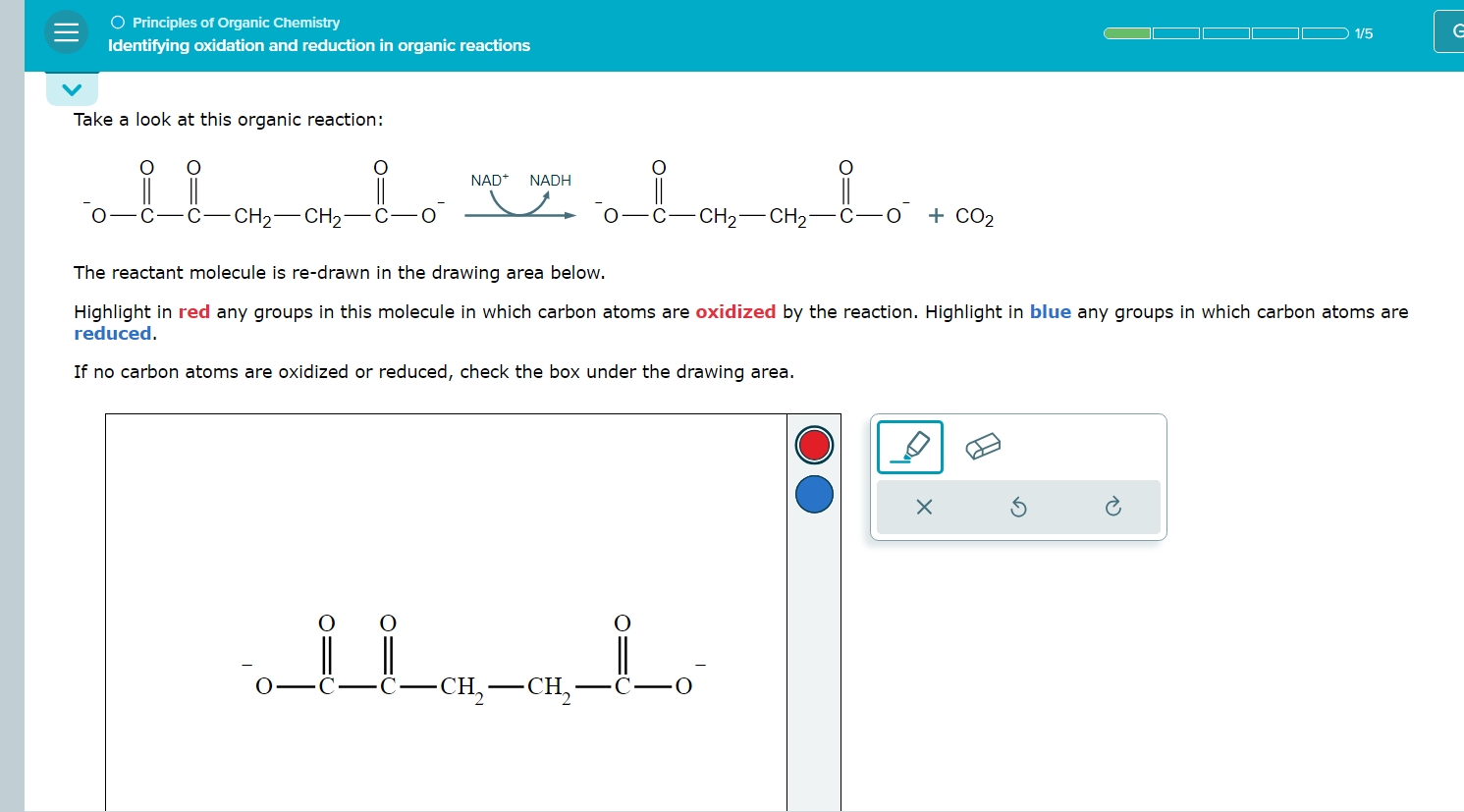Viewport: 1464px width, 812px height.
Task: Toggle the red highlight color
Action: click(x=813, y=445)
